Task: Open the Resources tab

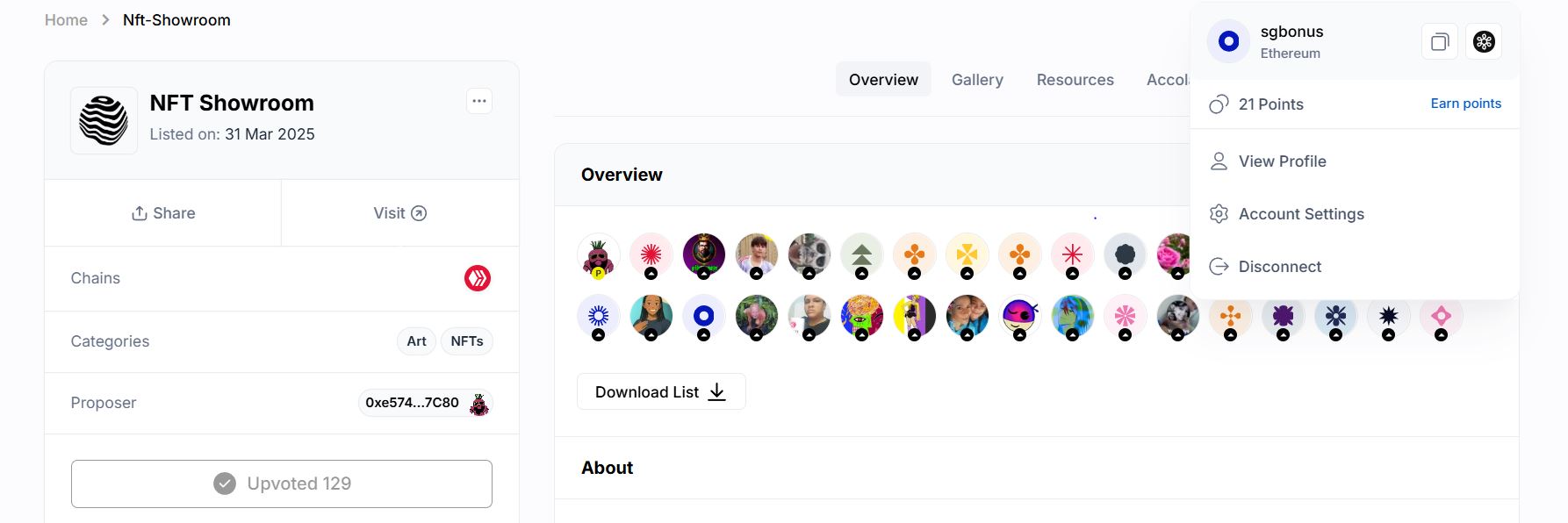Action: click(1075, 80)
